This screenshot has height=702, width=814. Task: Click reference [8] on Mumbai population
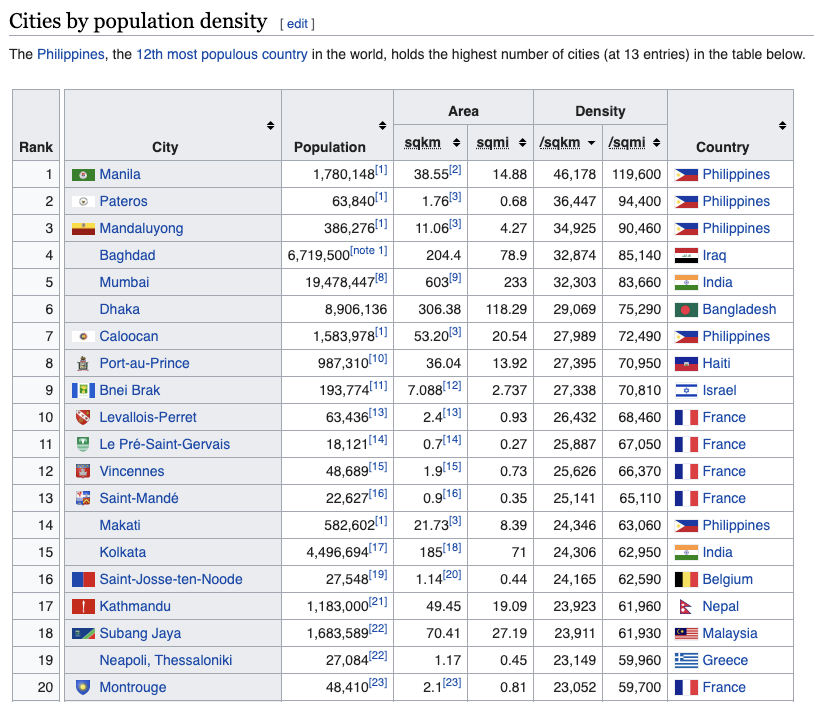[x=381, y=278]
